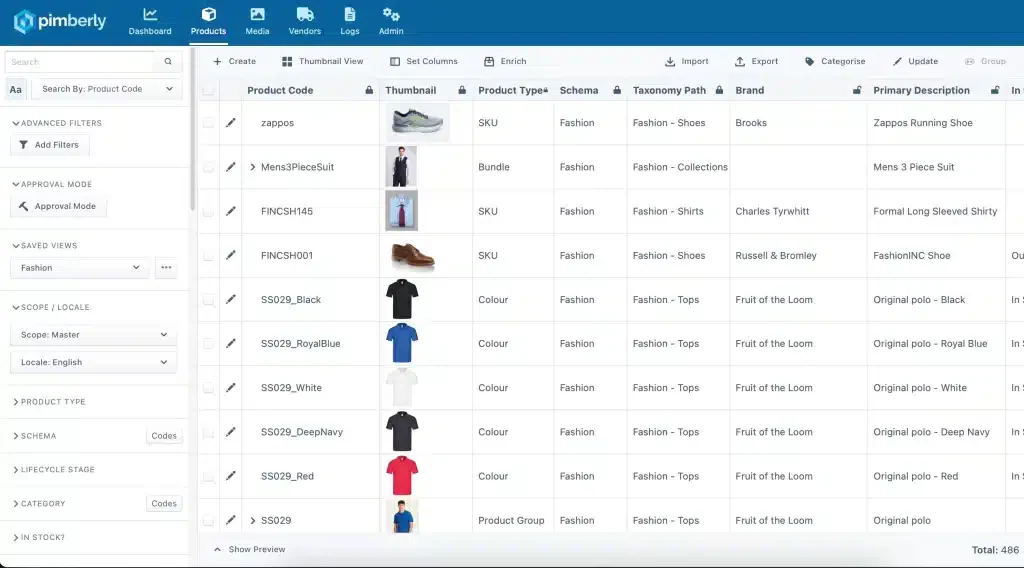The height and width of the screenshot is (568, 1024).
Task: Go to the Vendors section
Action: click(x=304, y=22)
